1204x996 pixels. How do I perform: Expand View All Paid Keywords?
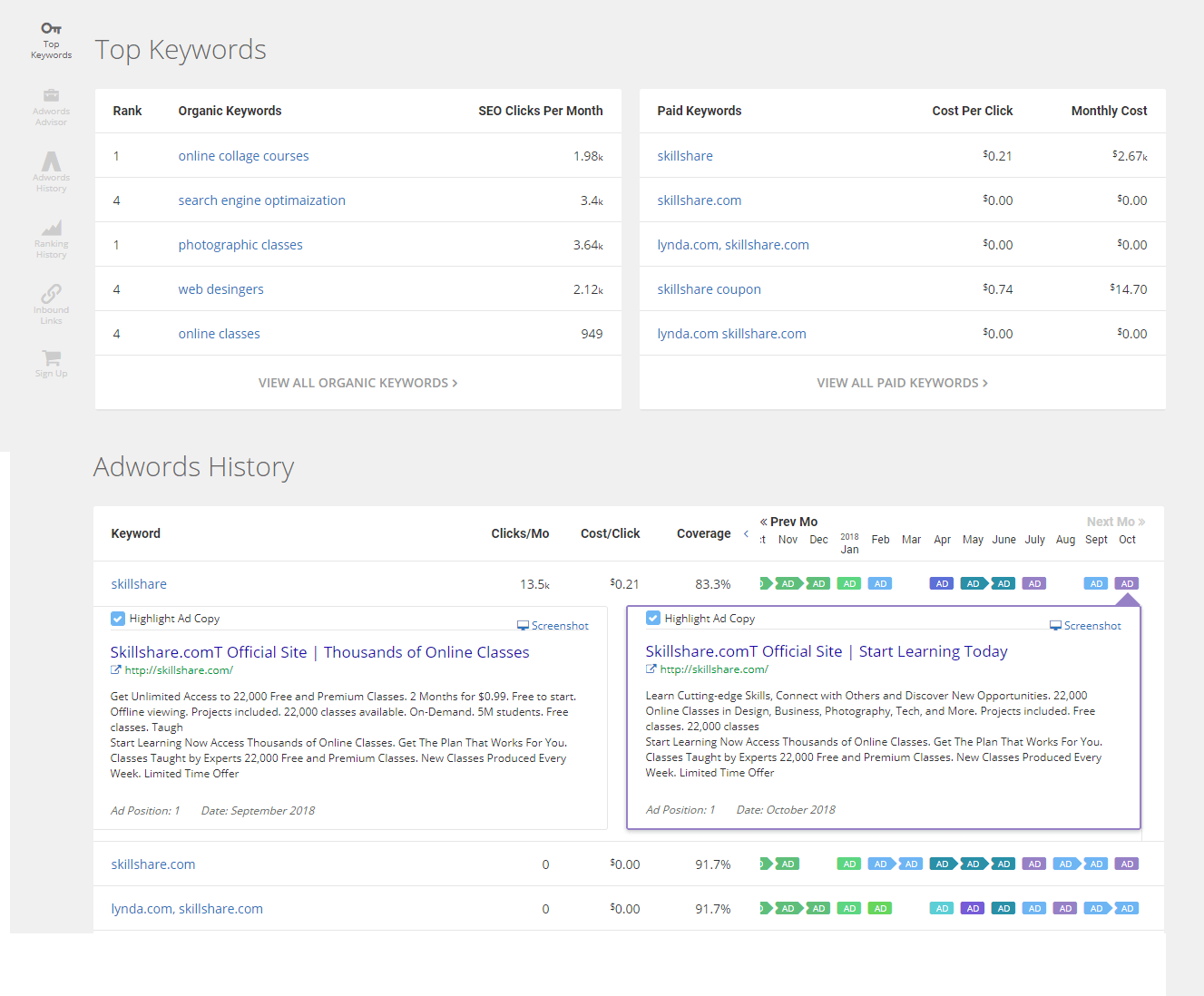903,383
